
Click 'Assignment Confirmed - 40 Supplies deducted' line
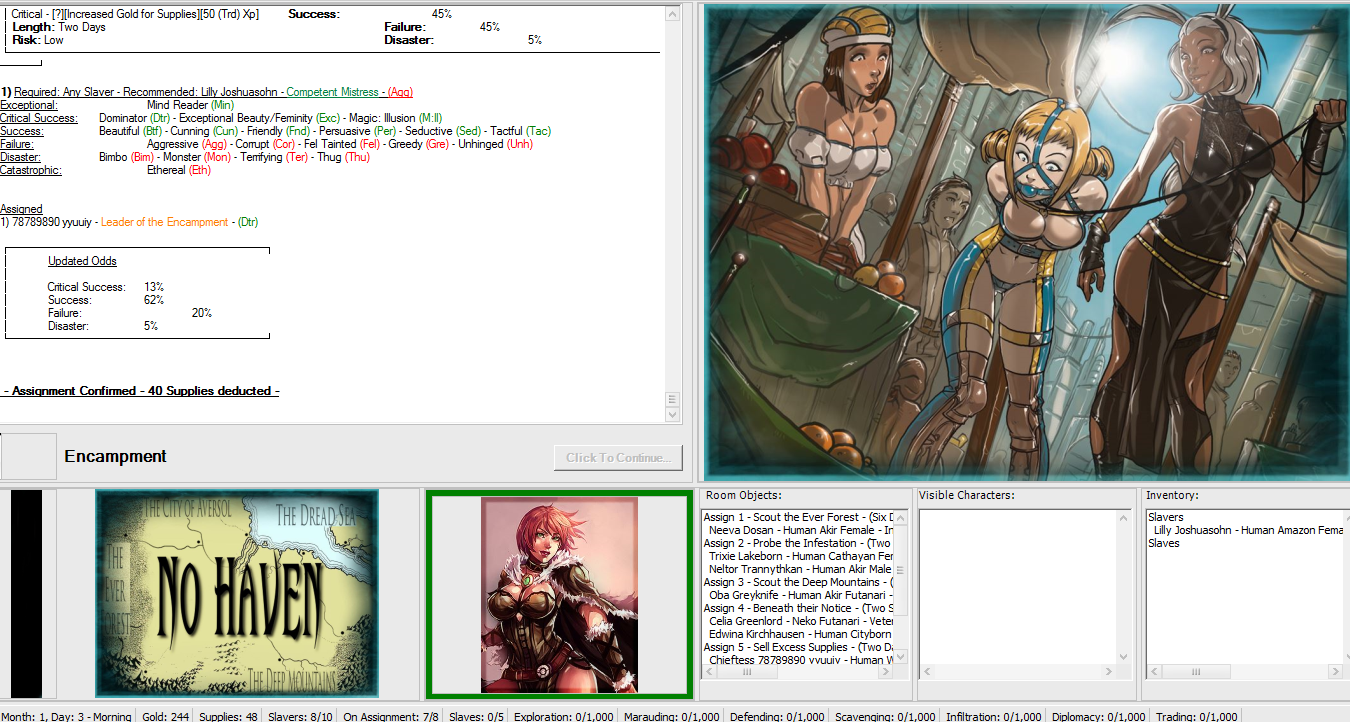click(141, 391)
